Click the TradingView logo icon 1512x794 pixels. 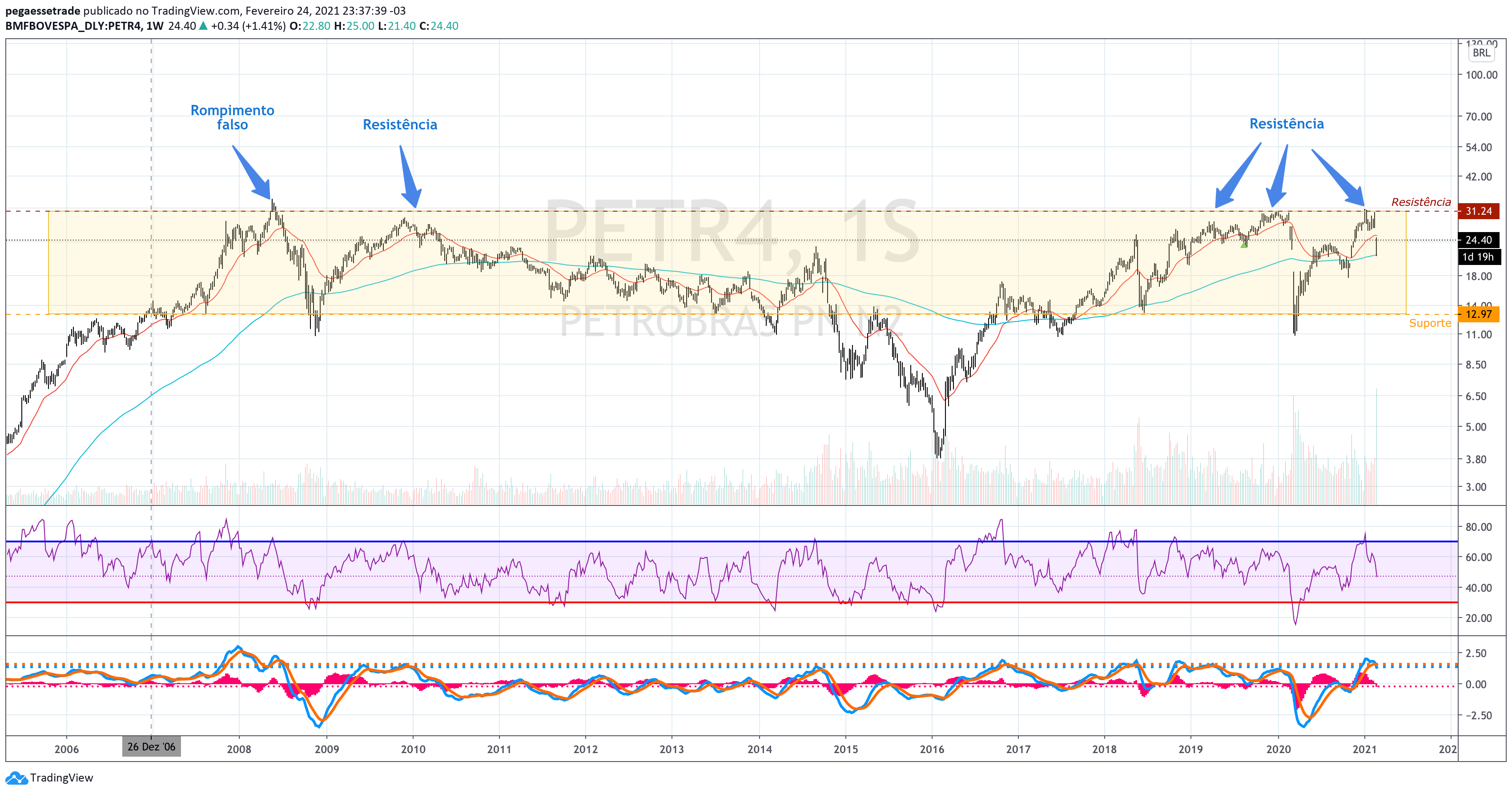click(x=16, y=778)
